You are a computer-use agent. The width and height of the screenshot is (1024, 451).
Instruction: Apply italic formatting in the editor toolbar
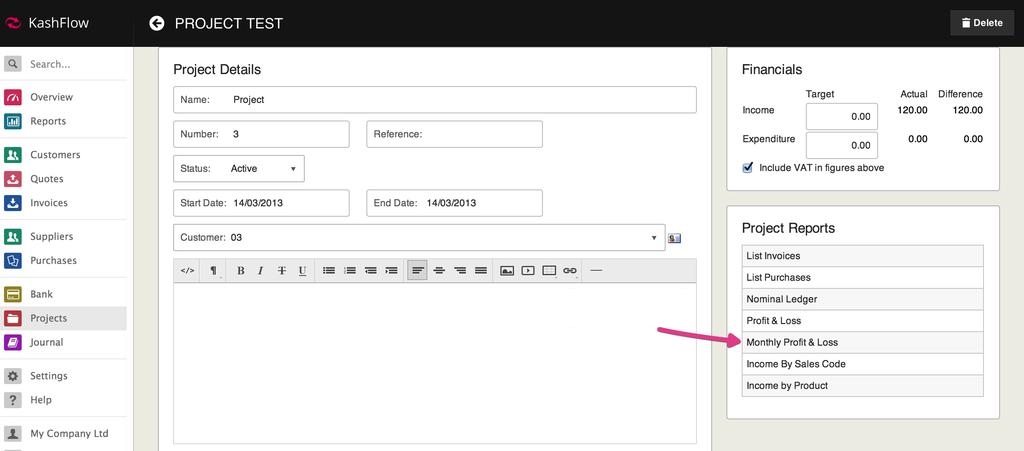tap(260, 270)
